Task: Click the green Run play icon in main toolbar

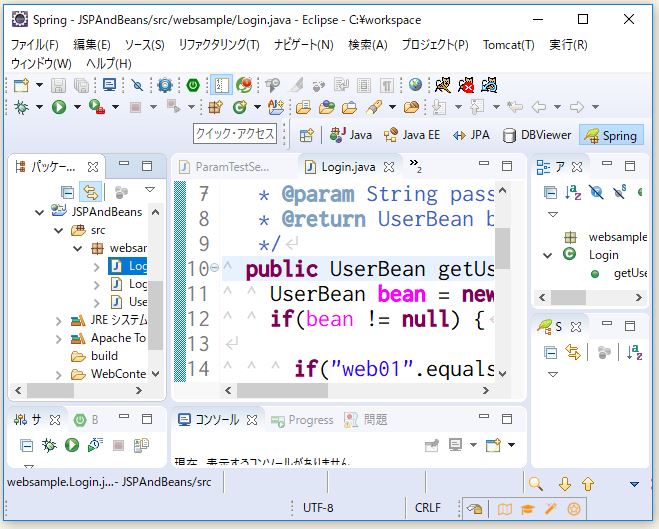Action: (59, 107)
